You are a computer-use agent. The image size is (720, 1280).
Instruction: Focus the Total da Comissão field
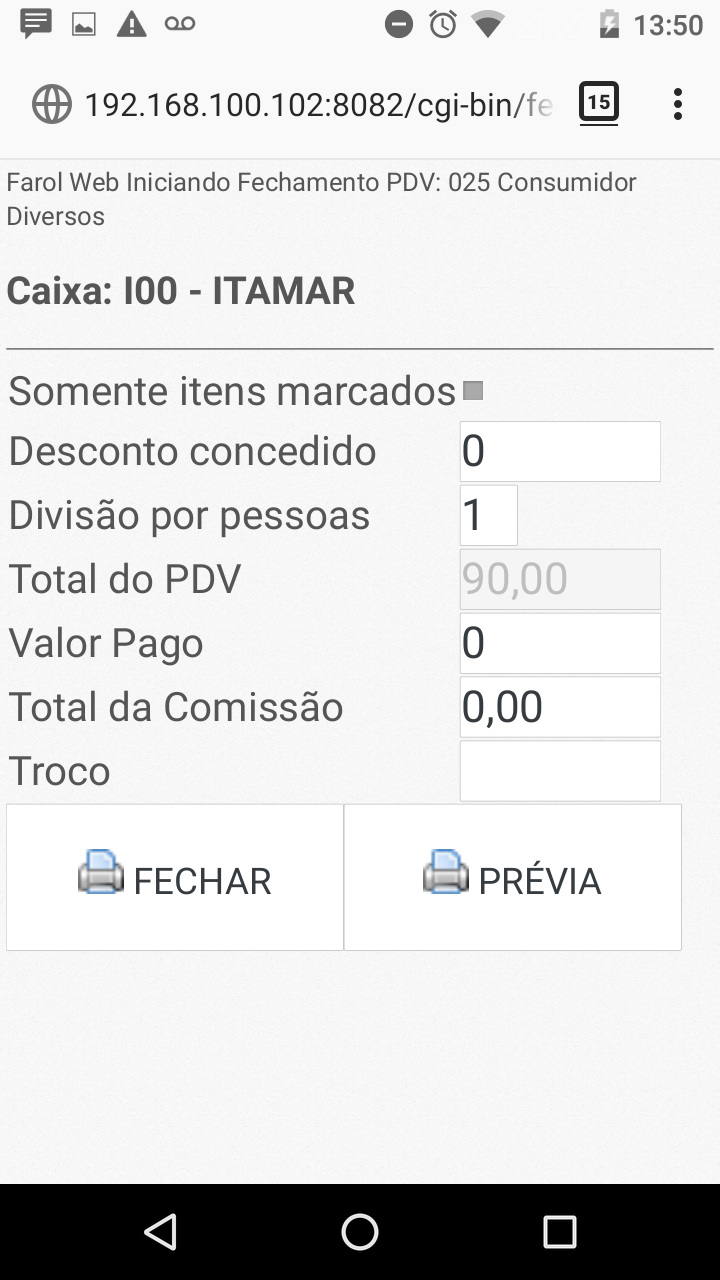560,707
